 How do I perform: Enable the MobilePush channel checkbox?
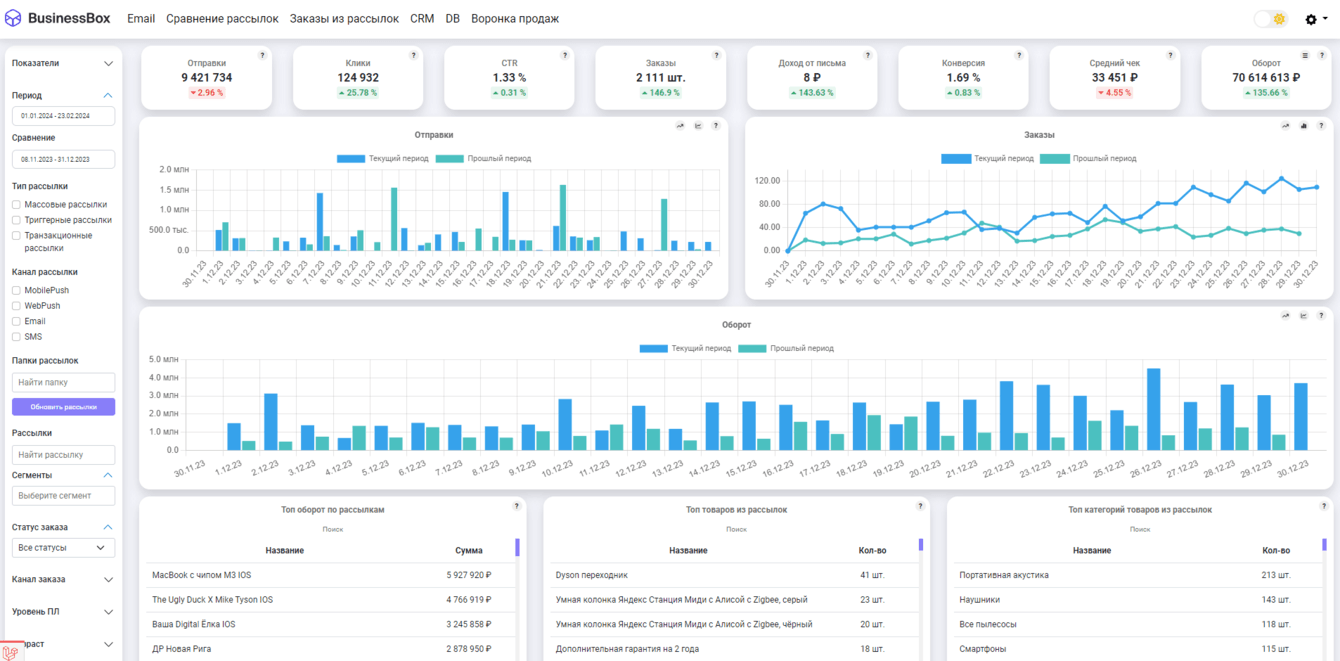(x=16, y=291)
